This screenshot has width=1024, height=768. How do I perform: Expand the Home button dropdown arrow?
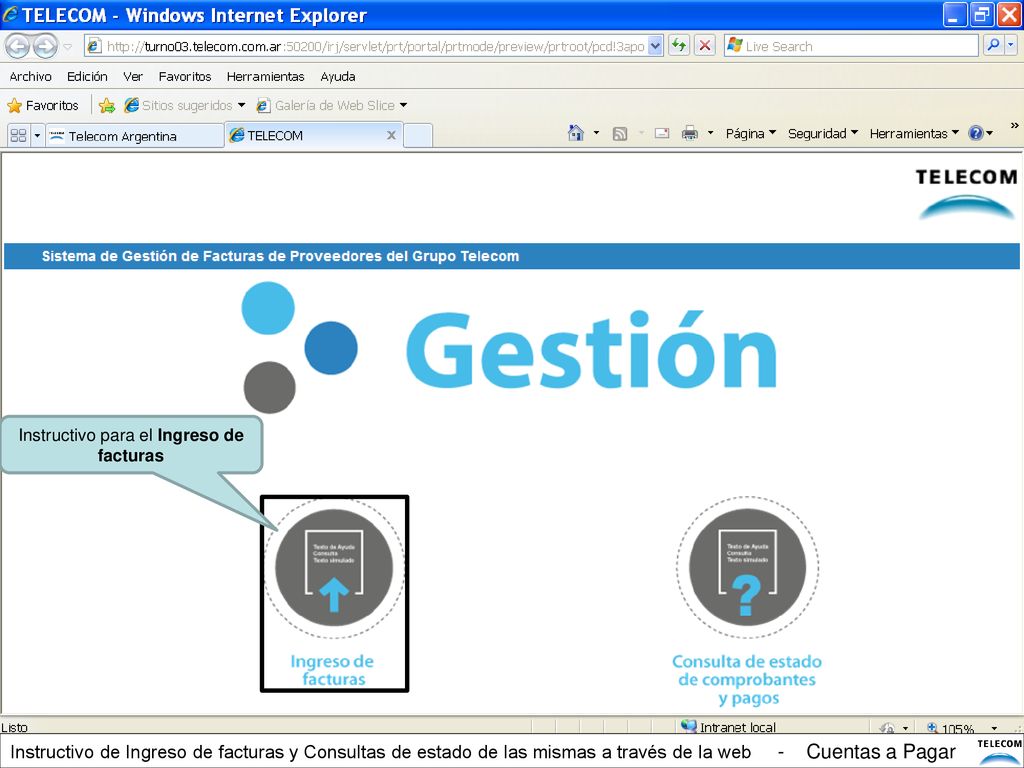click(x=596, y=133)
